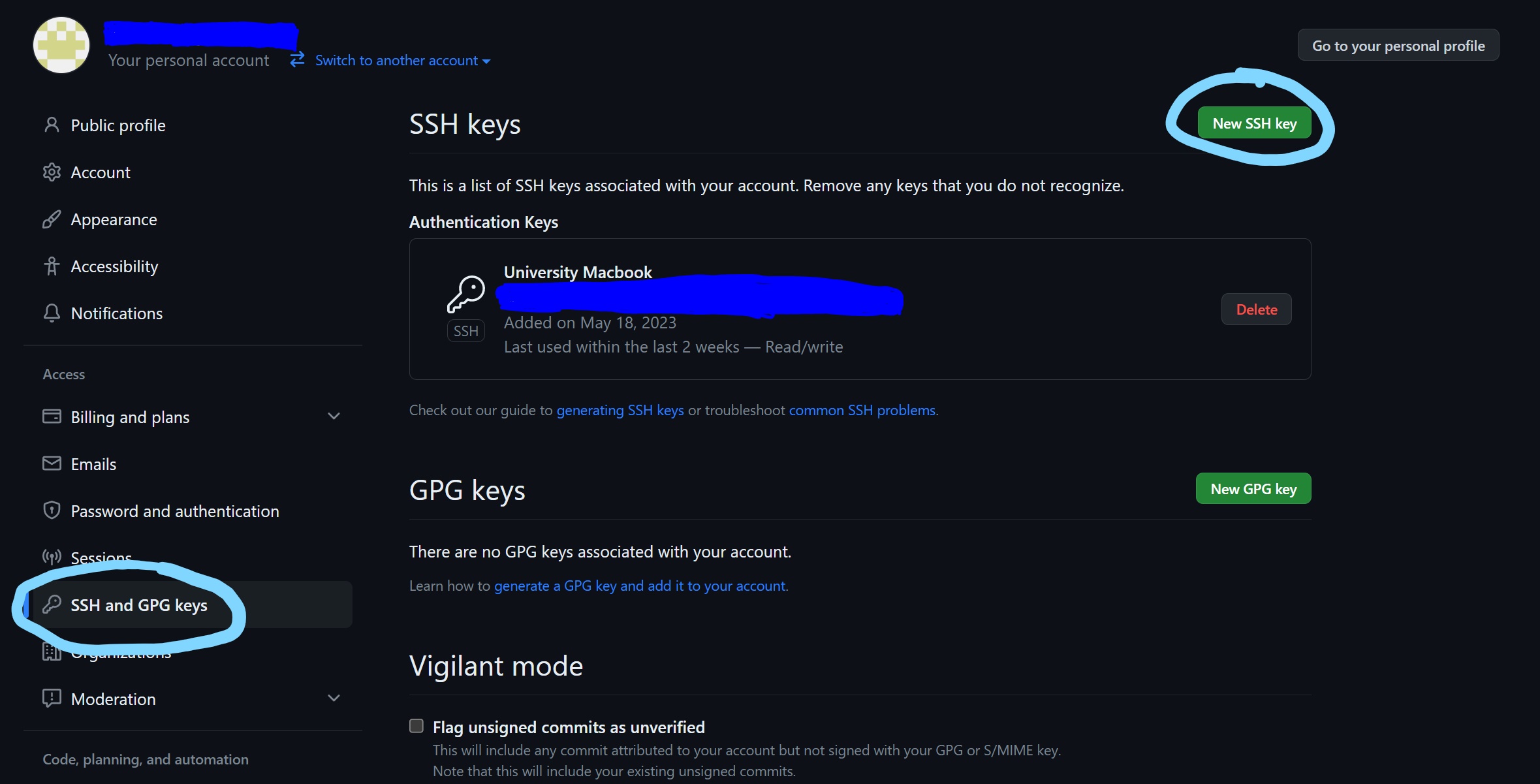Click the Appearance paintbrush icon

point(52,219)
